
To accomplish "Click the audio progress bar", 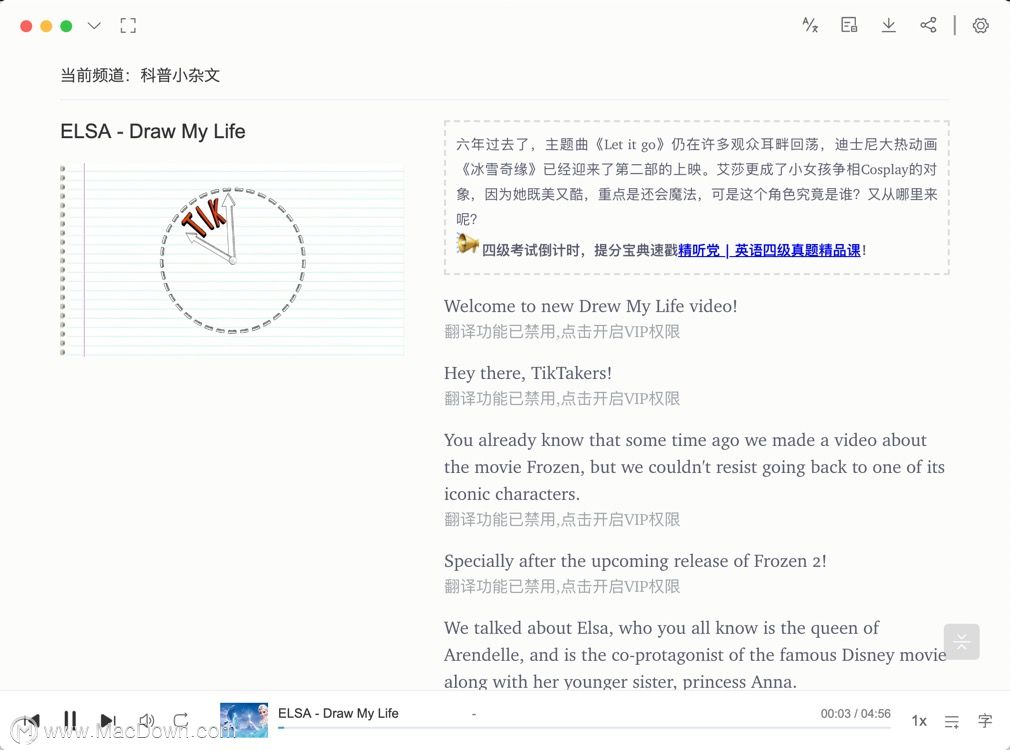I will click(584, 727).
